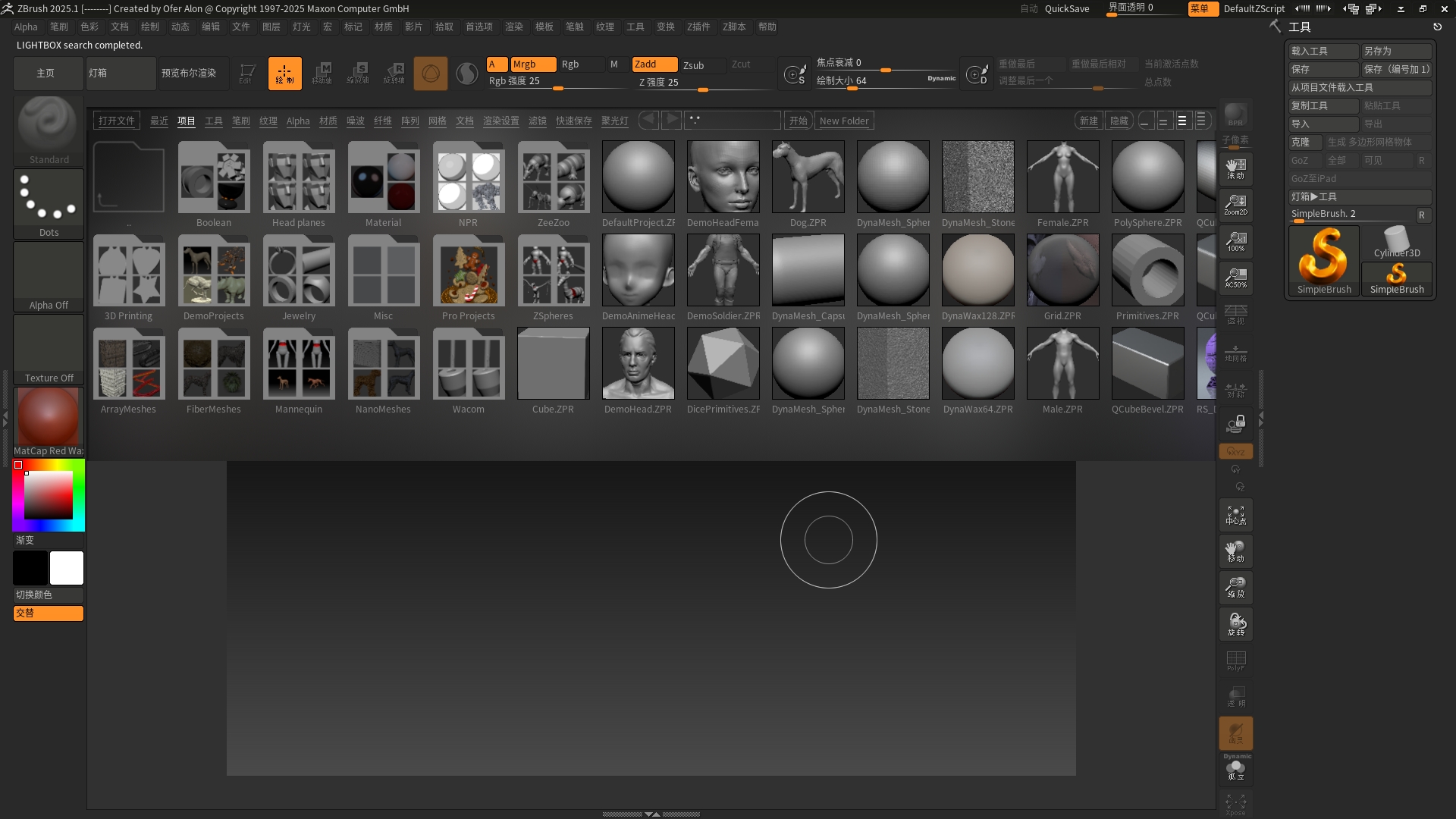Activate the 孤立 (Solo) mode icon
The height and width of the screenshot is (819, 1456).
pyautogui.click(x=1235, y=770)
